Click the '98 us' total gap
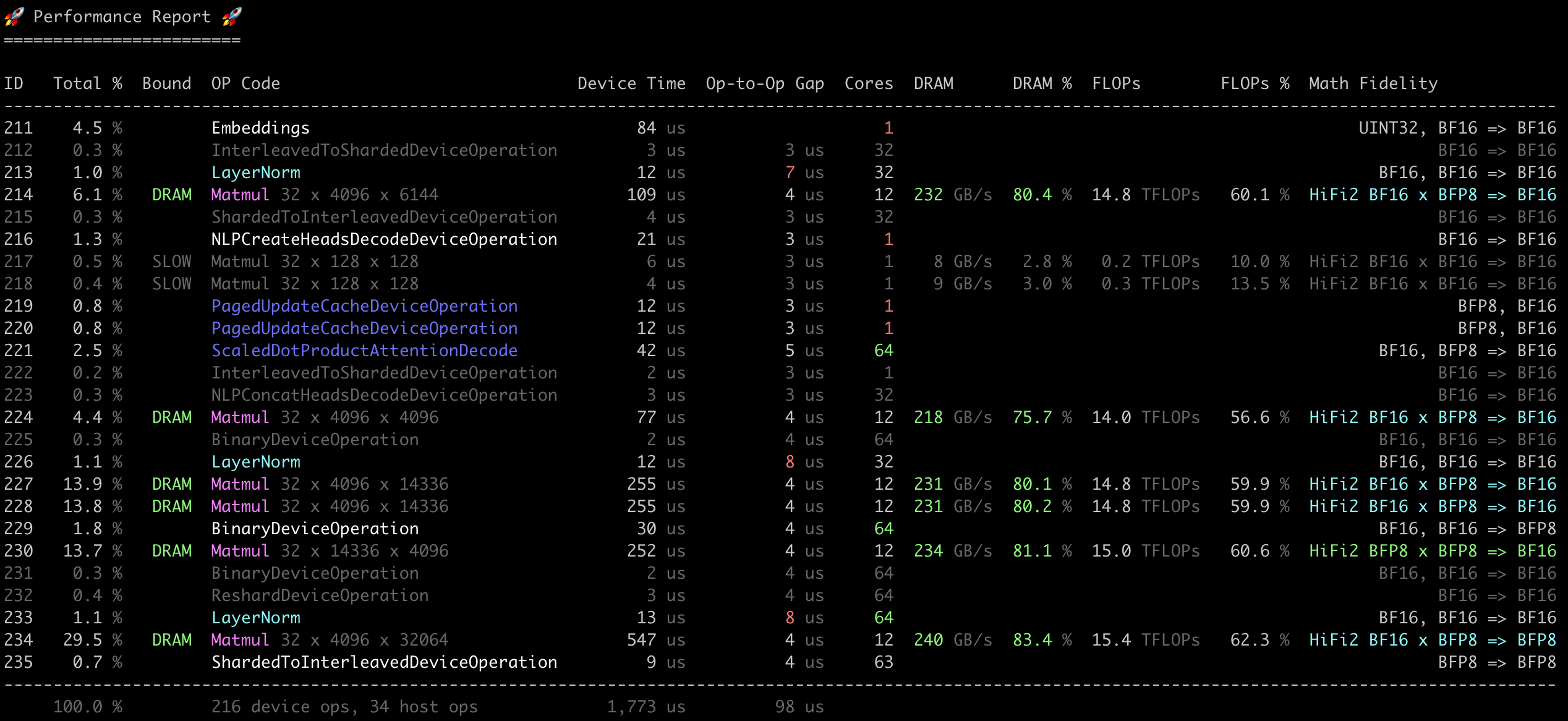 point(799,707)
